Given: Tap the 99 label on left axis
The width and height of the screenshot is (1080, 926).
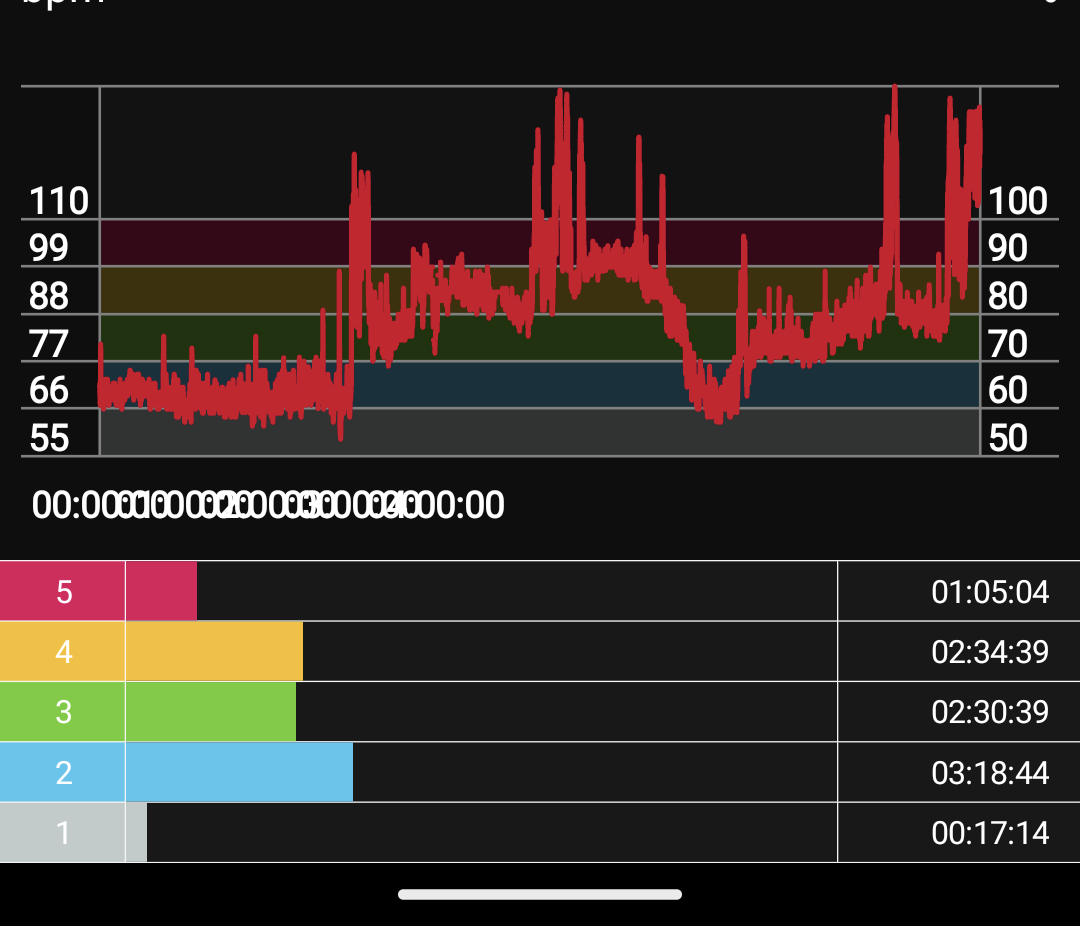Looking at the screenshot, I should click(48, 248).
